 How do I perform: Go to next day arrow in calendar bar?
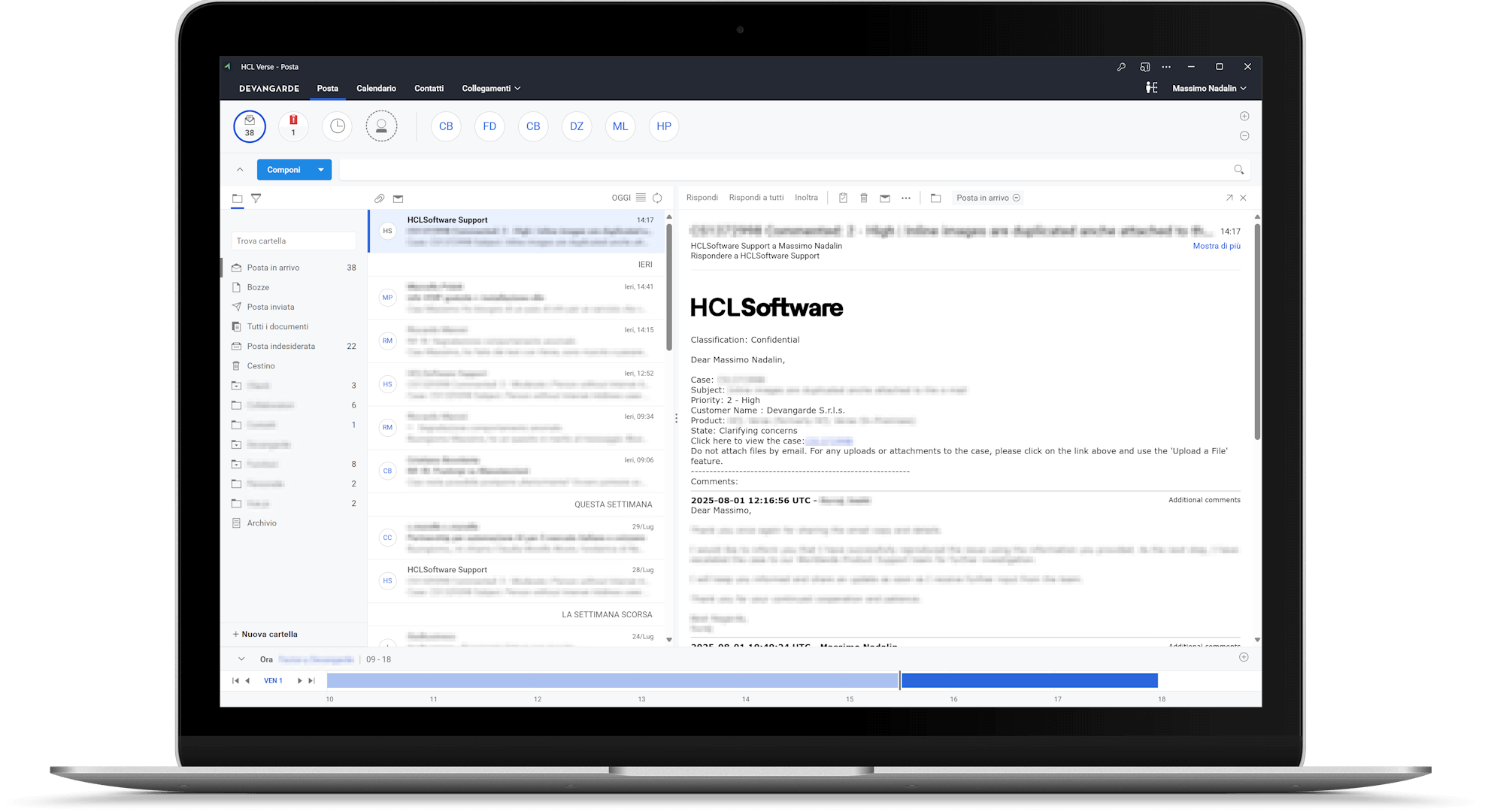pos(300,681)
